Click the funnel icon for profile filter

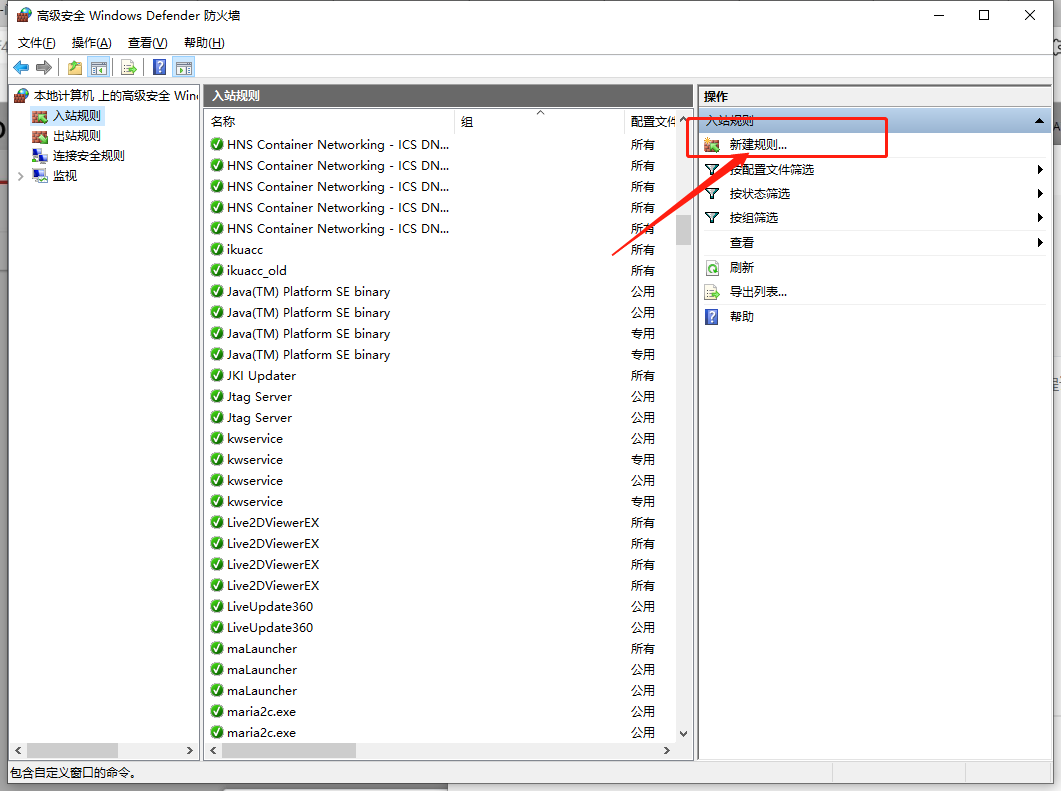[712, 169]
